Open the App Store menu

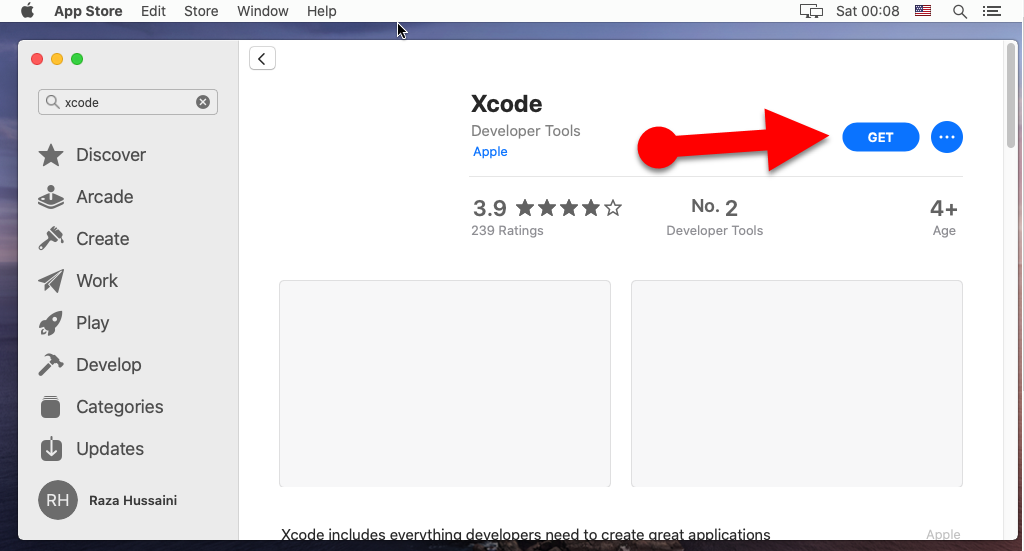point(88,11)
